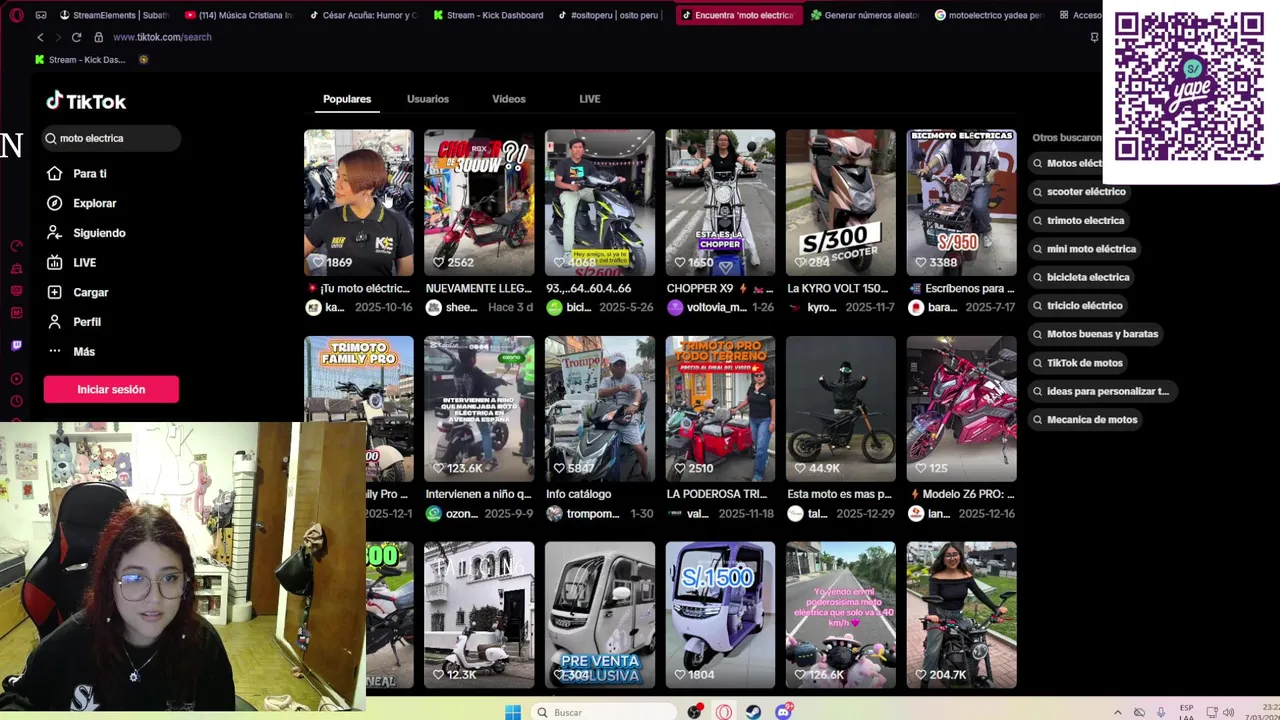Go back with the browser arrow

pos(40,37)
